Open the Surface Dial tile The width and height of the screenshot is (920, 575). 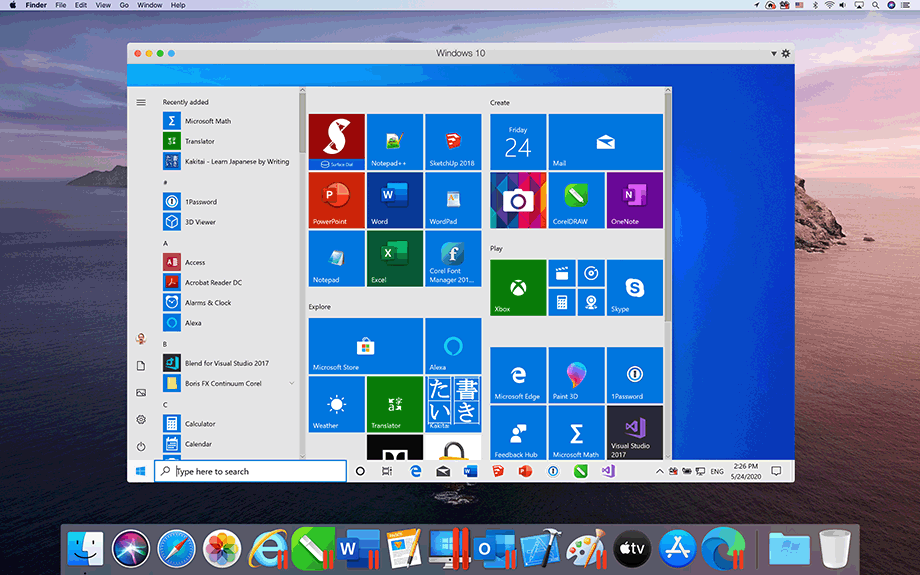click(x=337, y=142)
